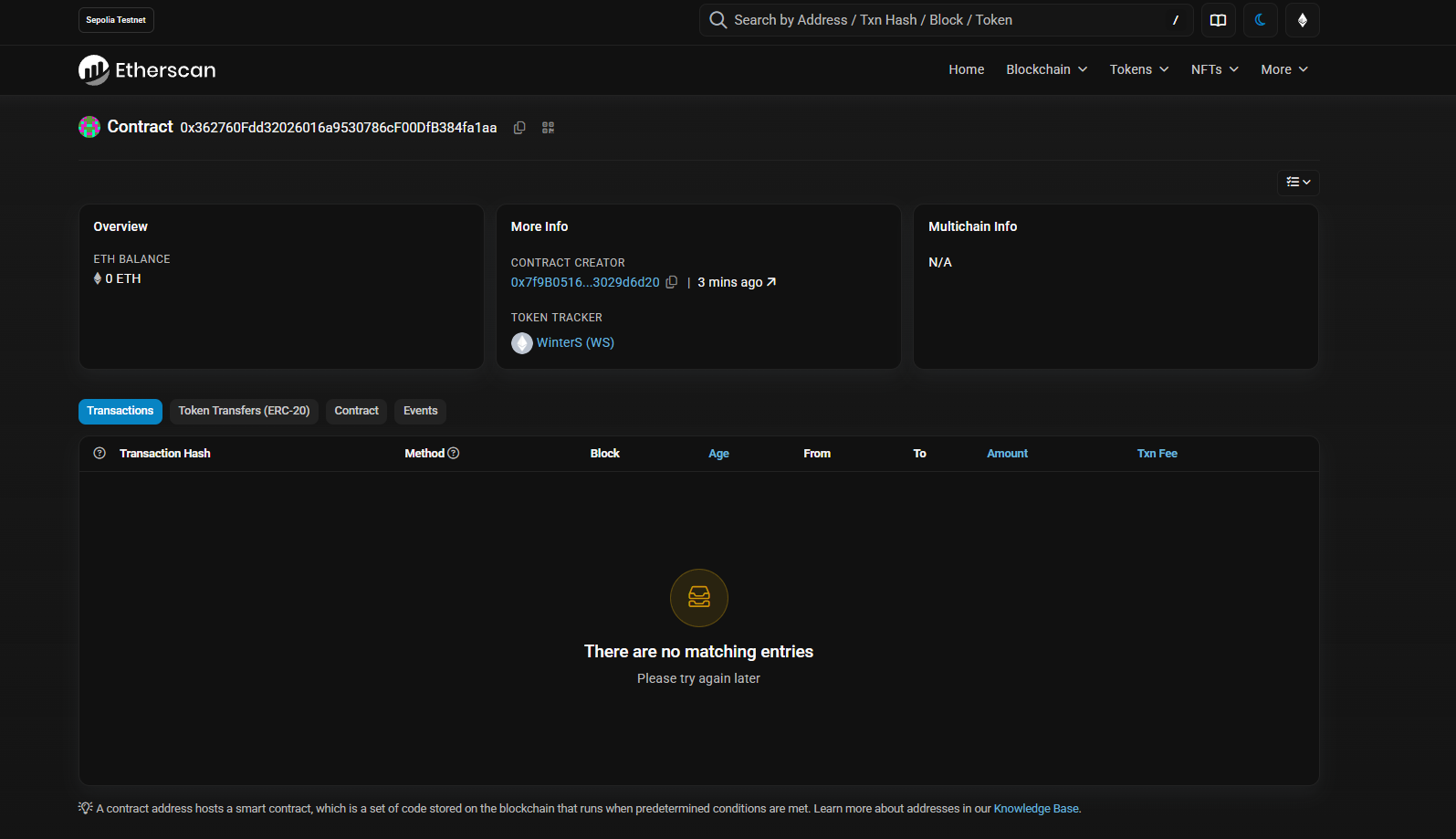
Task: Click the contract address text
Action: pyautogui.click(x=339, y=128)
